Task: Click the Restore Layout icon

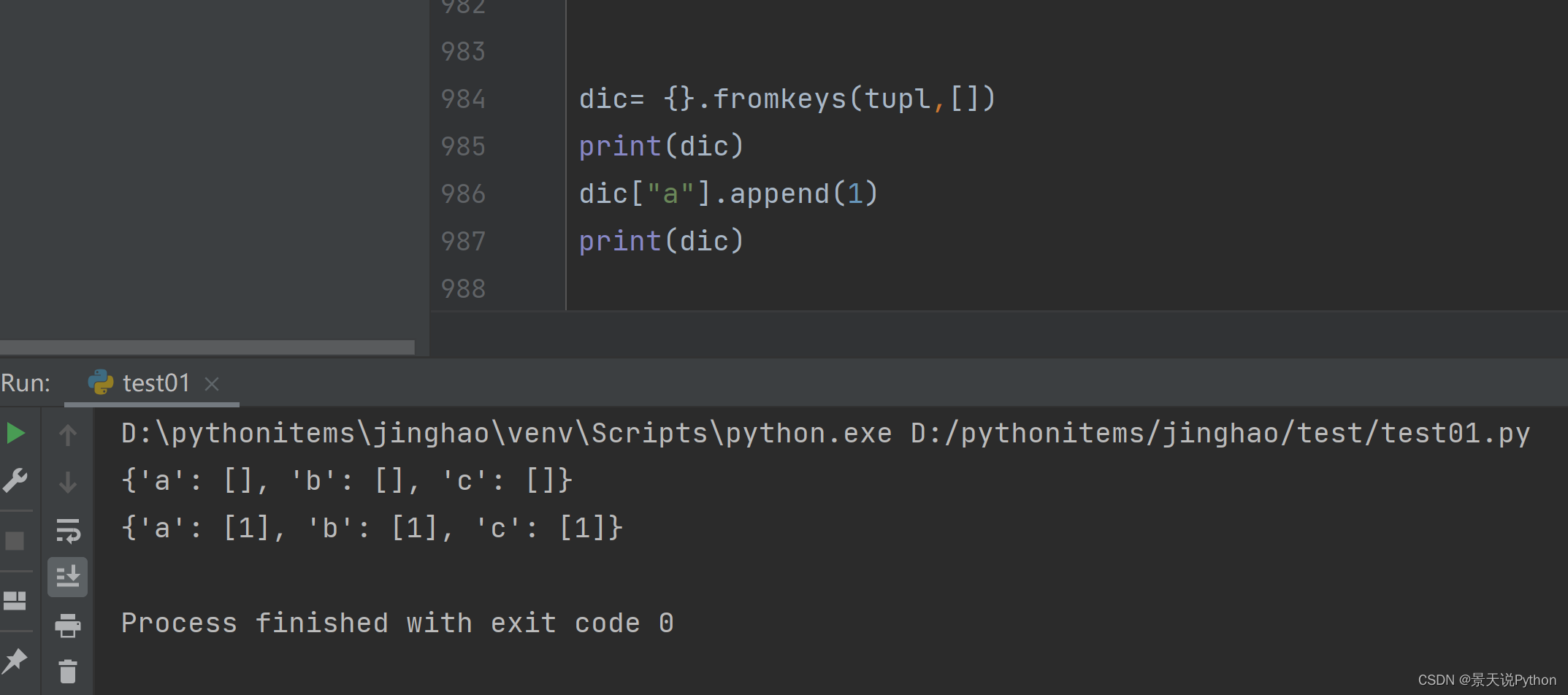Action: (x=15, y=601)
